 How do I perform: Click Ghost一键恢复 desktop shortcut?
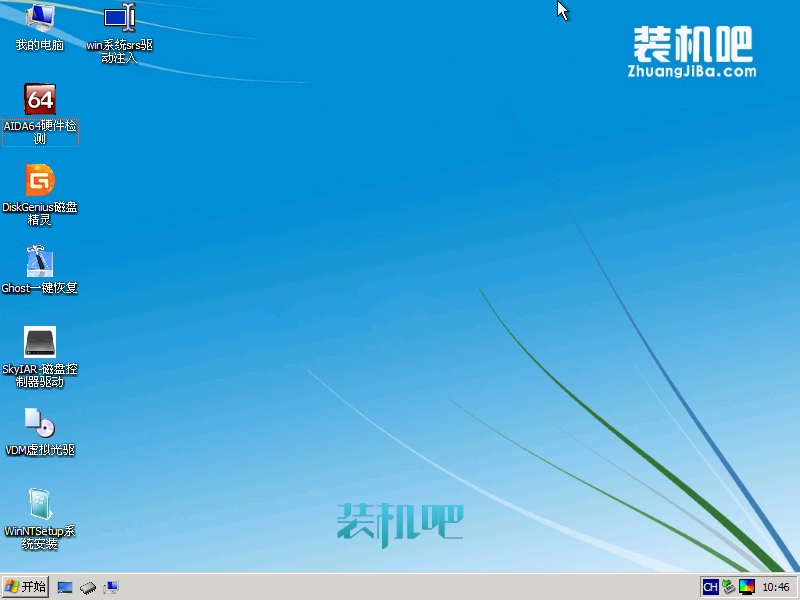[x=39, y=261]
